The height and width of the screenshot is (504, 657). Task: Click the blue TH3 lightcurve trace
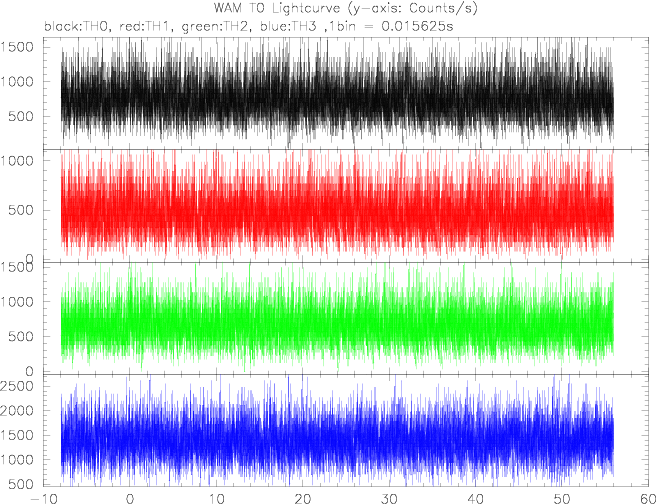(337, 432)
